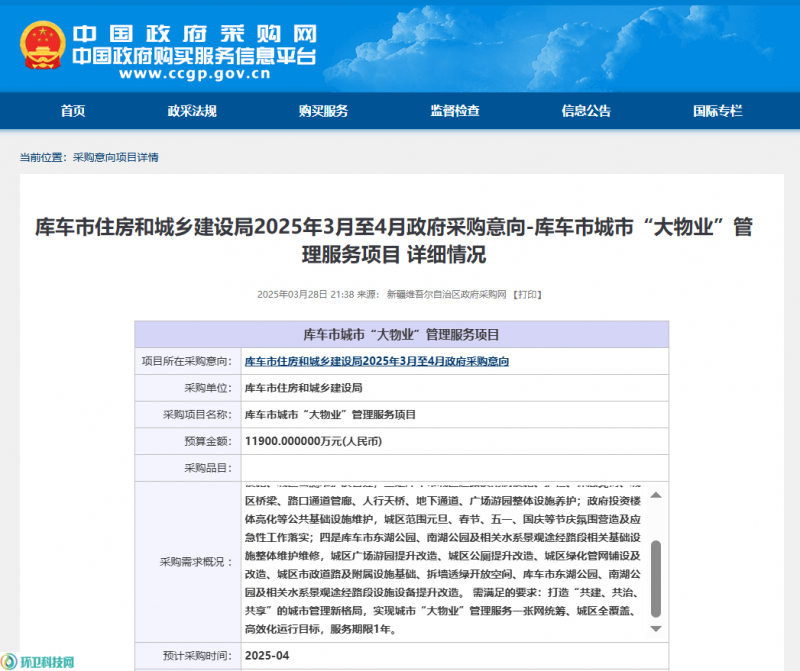Click the 中国政府采购网 site title
800x671 pixels.
(x=194, y=34)
